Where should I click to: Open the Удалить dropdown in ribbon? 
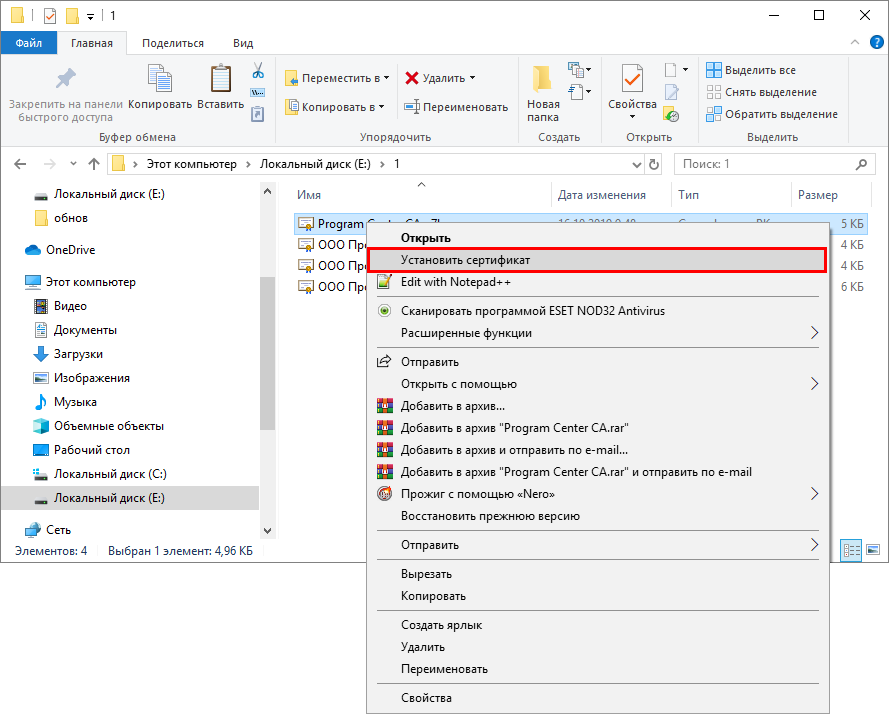pyautogui.click(x=472, y=78)
